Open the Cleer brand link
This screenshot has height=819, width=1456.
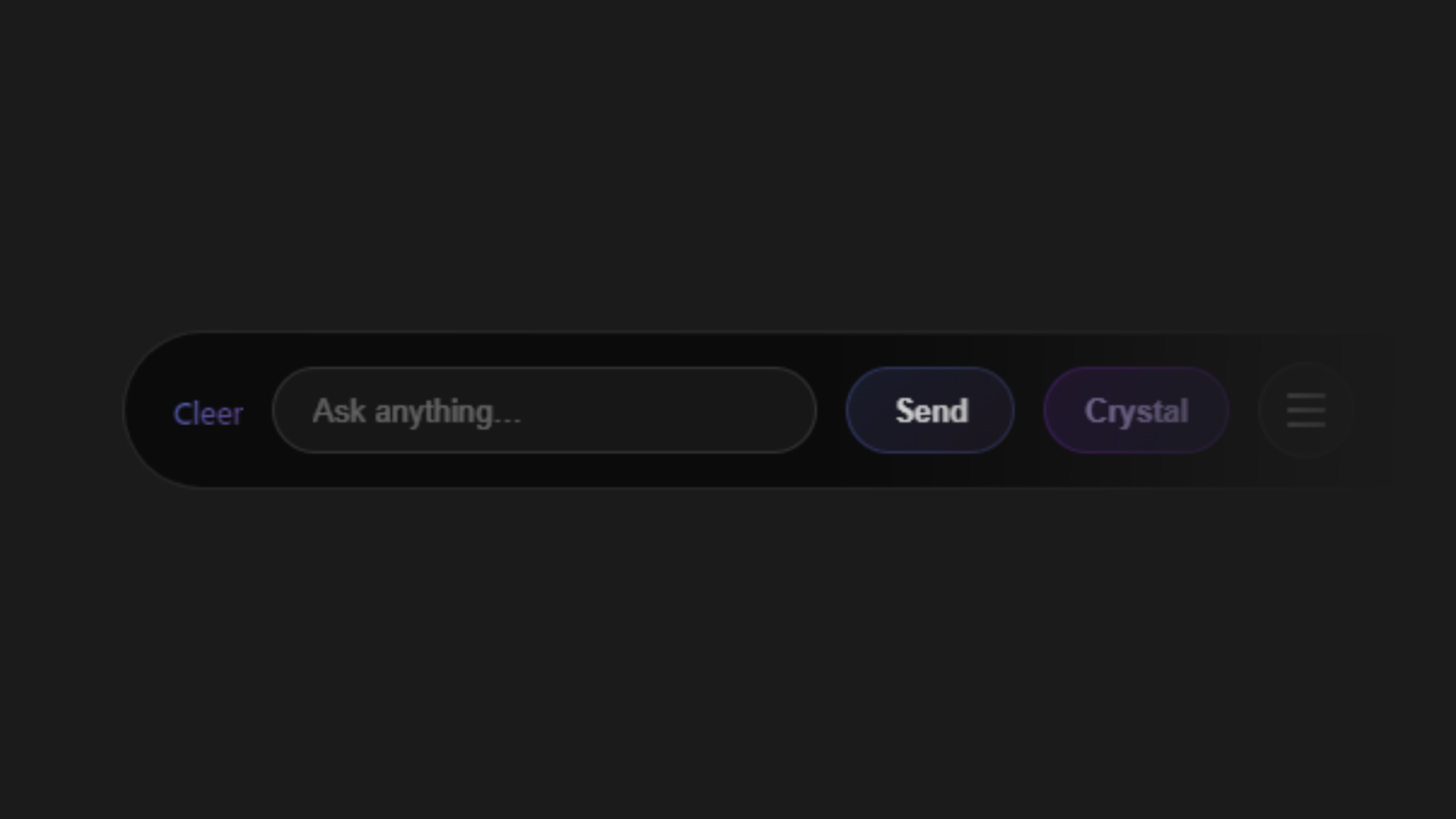coord(208,413)
